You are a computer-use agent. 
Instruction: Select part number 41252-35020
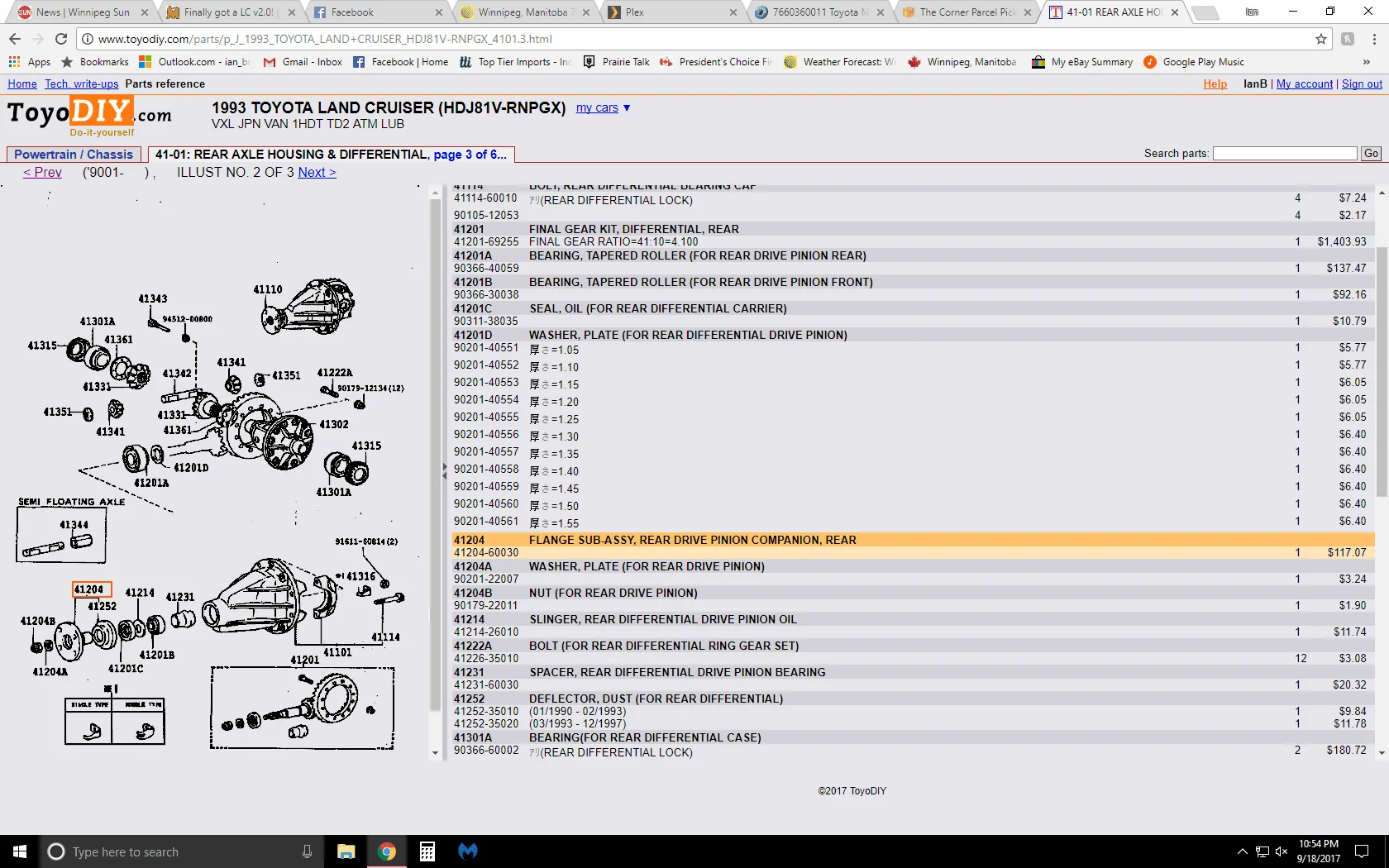(486, 724)
